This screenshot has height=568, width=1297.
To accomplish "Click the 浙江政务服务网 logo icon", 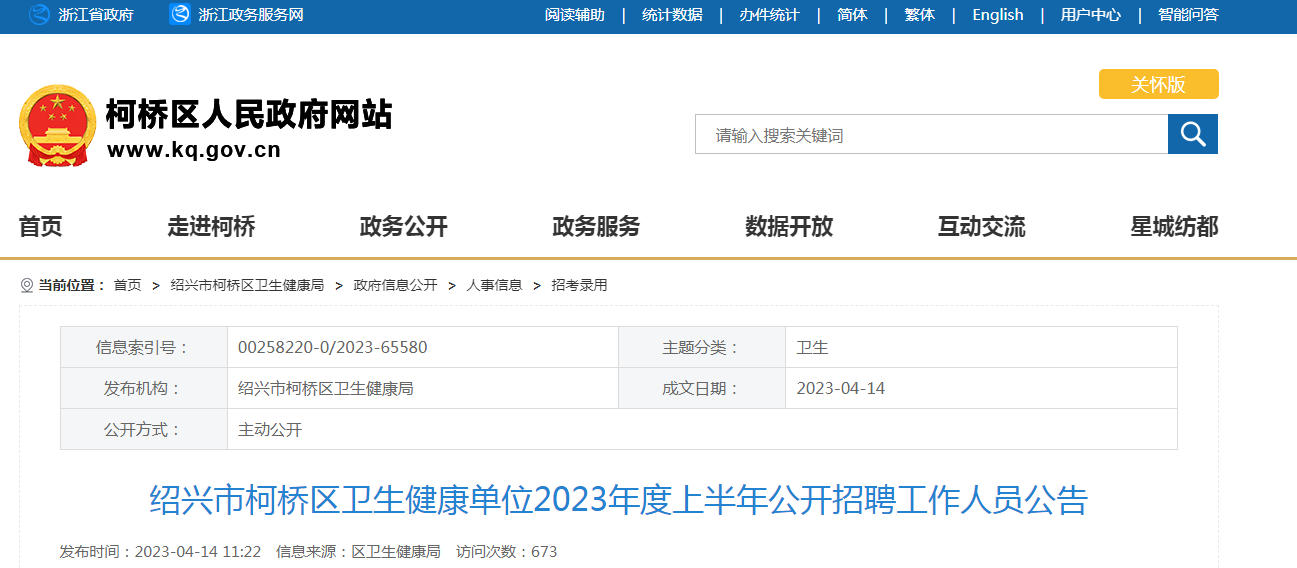I will (180, 15).
